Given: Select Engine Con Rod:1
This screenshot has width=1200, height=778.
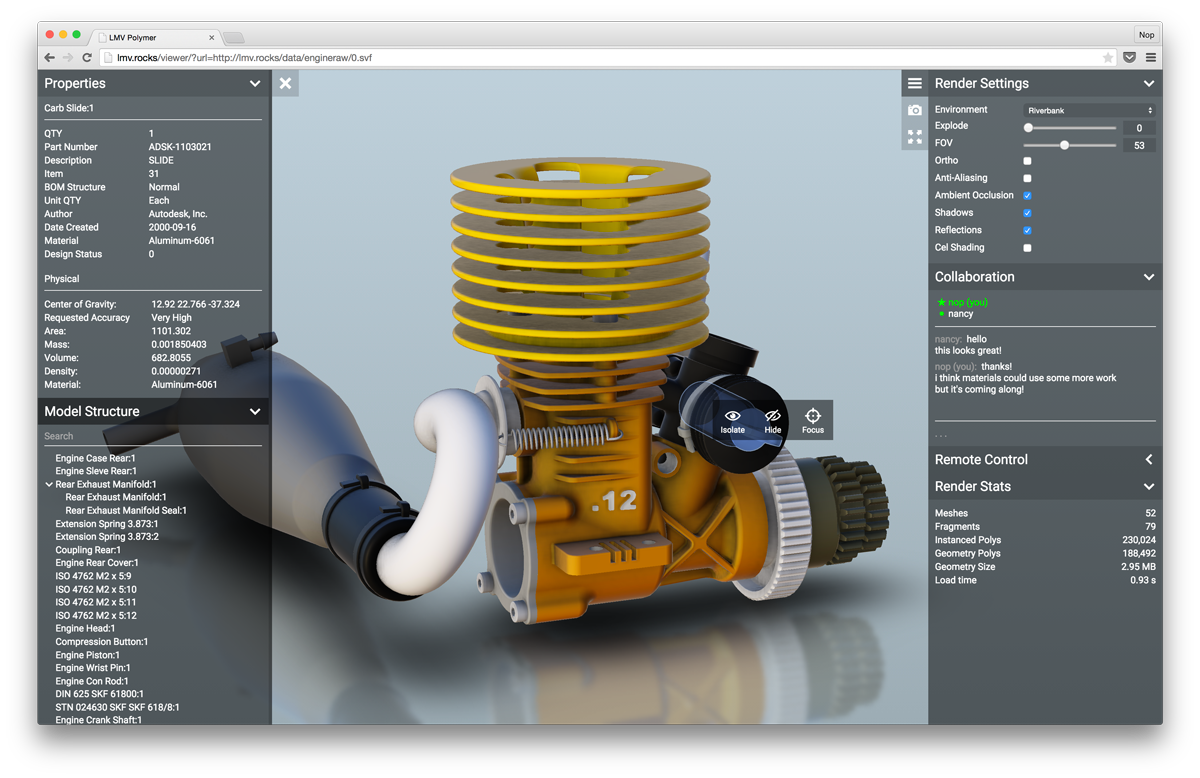Looking at the screenshot, I should pos(92,681).
